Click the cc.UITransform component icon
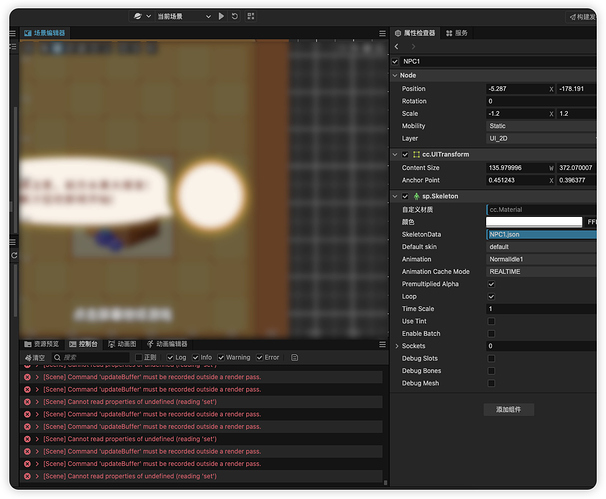Screen dimensions: 606x499 (x=416, y=155)
